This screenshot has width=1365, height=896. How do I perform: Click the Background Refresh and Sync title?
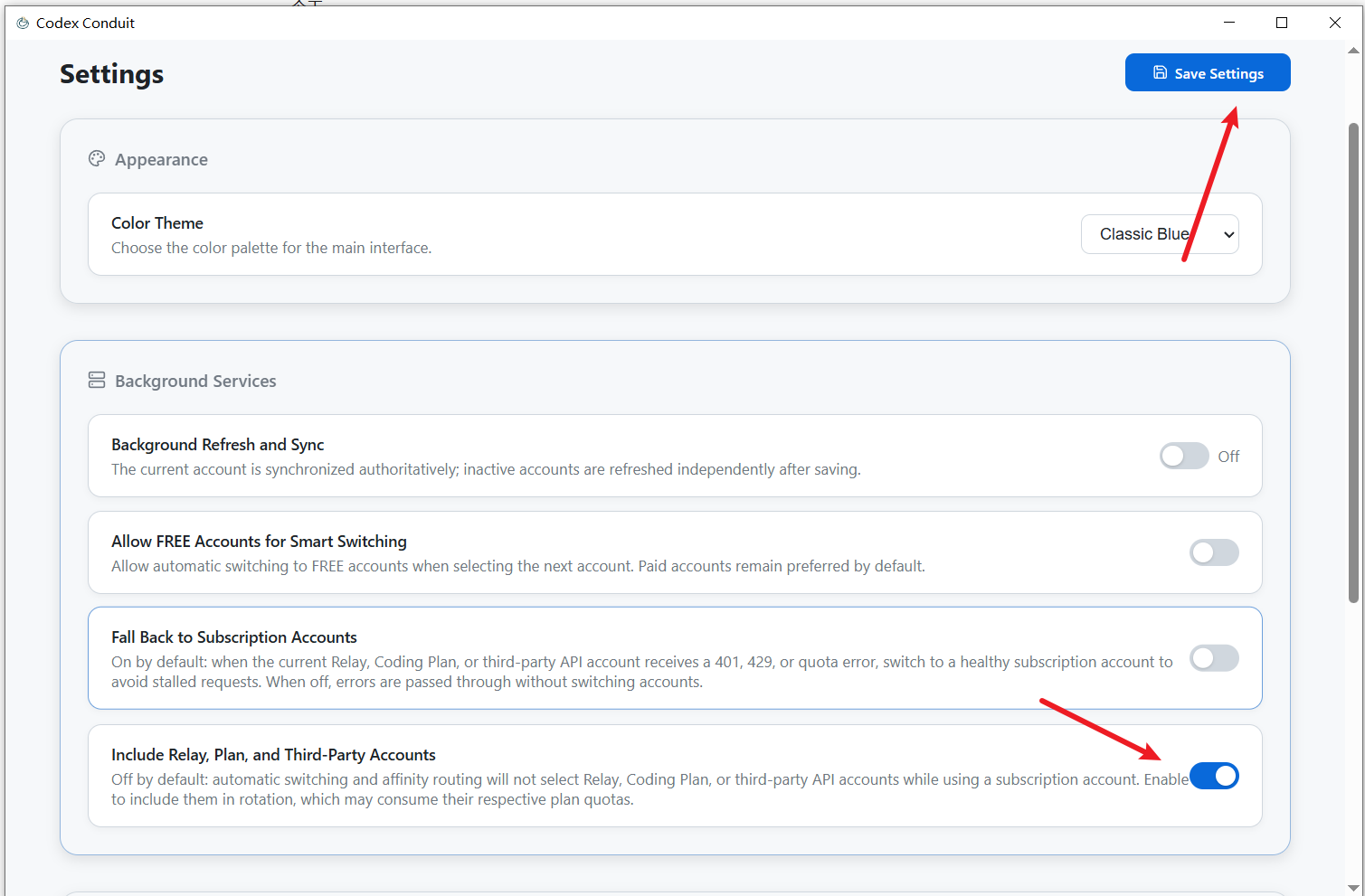[218, 445]
